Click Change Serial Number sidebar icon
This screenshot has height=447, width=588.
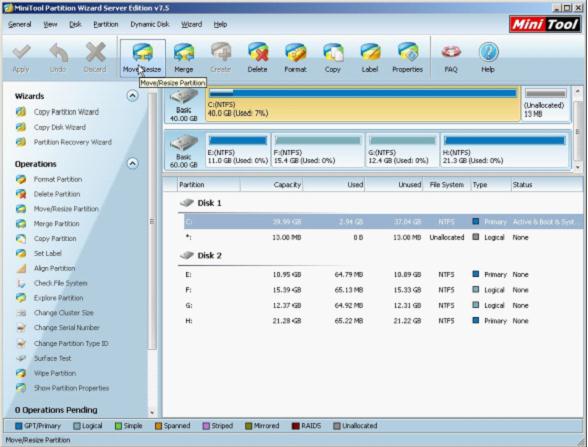[21, 328]
